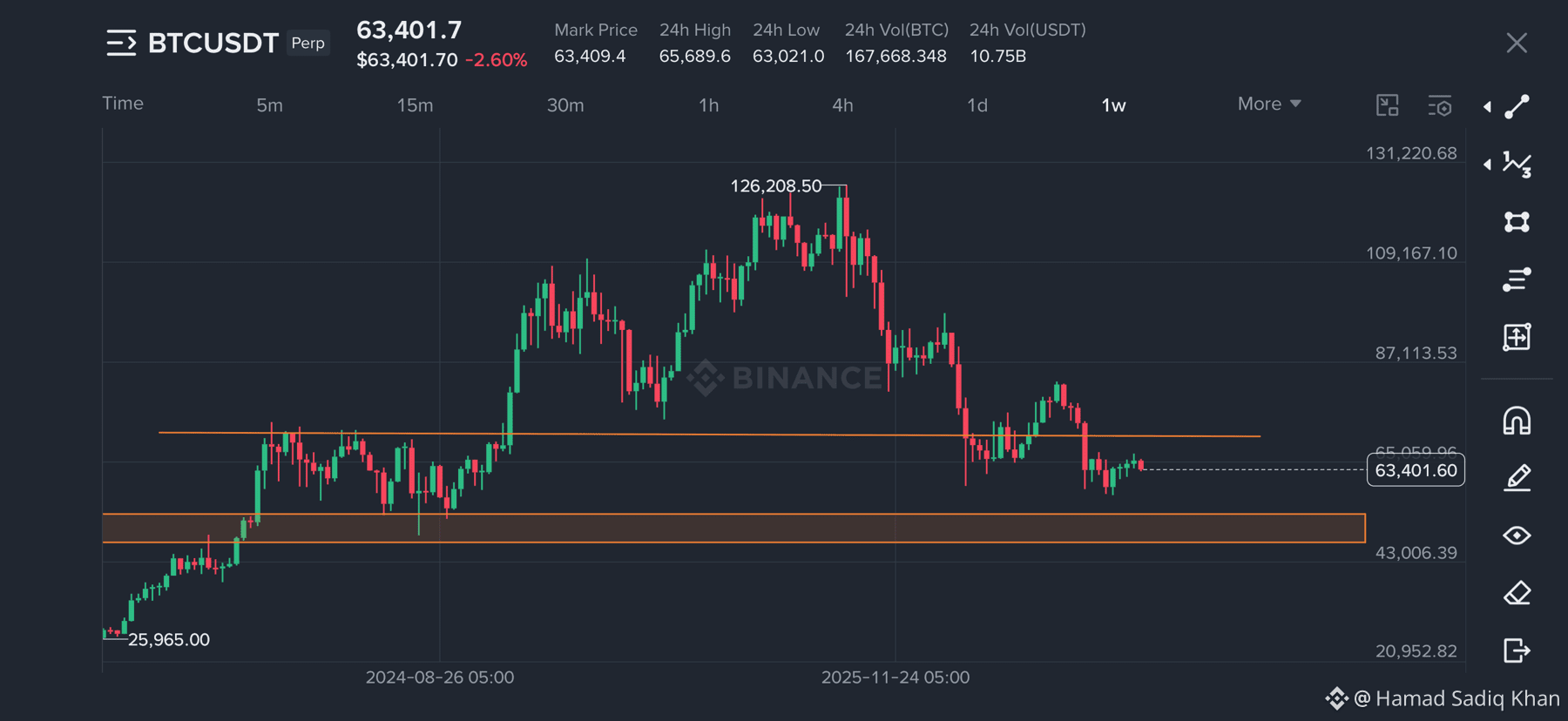Tap the 109,167.10 price axis label
This screenshot has height=721, width=1568.
[1411, 253]
